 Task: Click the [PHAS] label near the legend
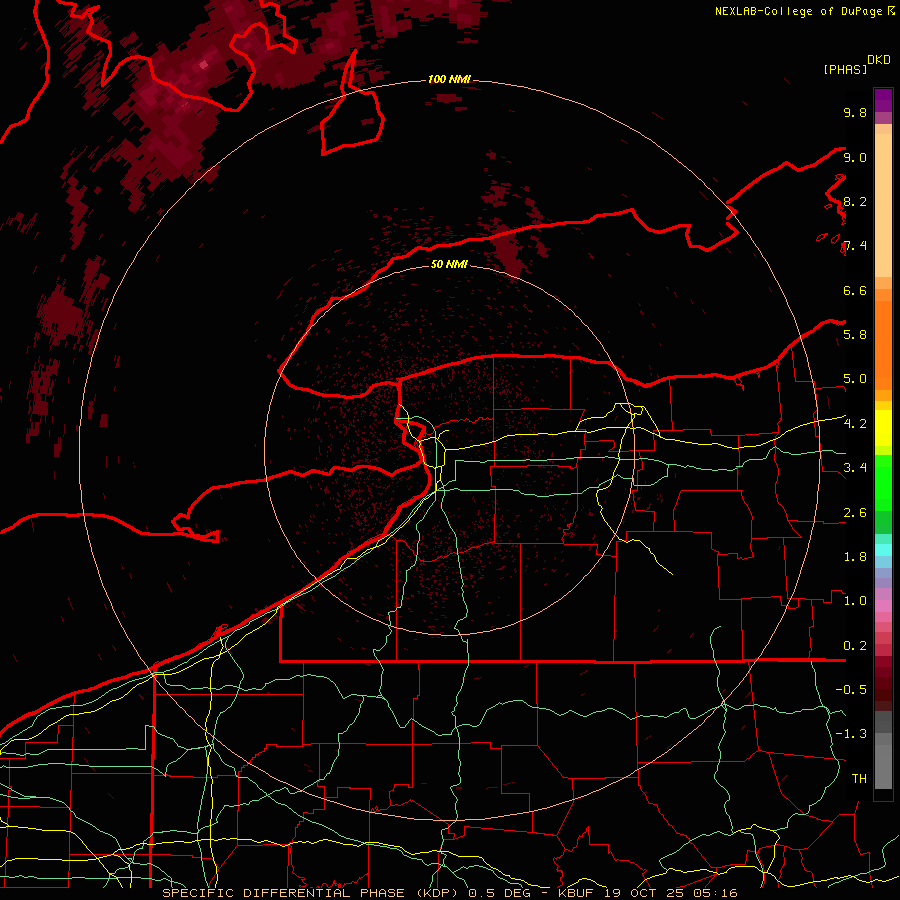844,69
